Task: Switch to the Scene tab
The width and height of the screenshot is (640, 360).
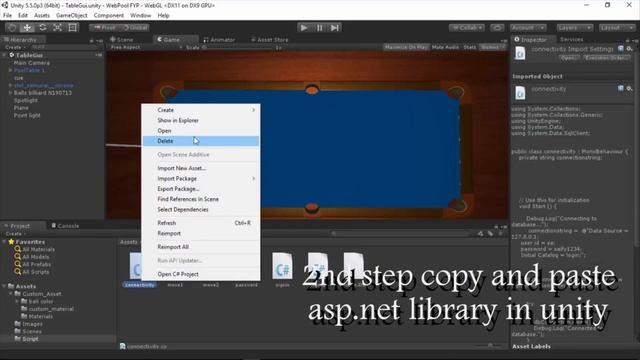Action: click(122, 40)
